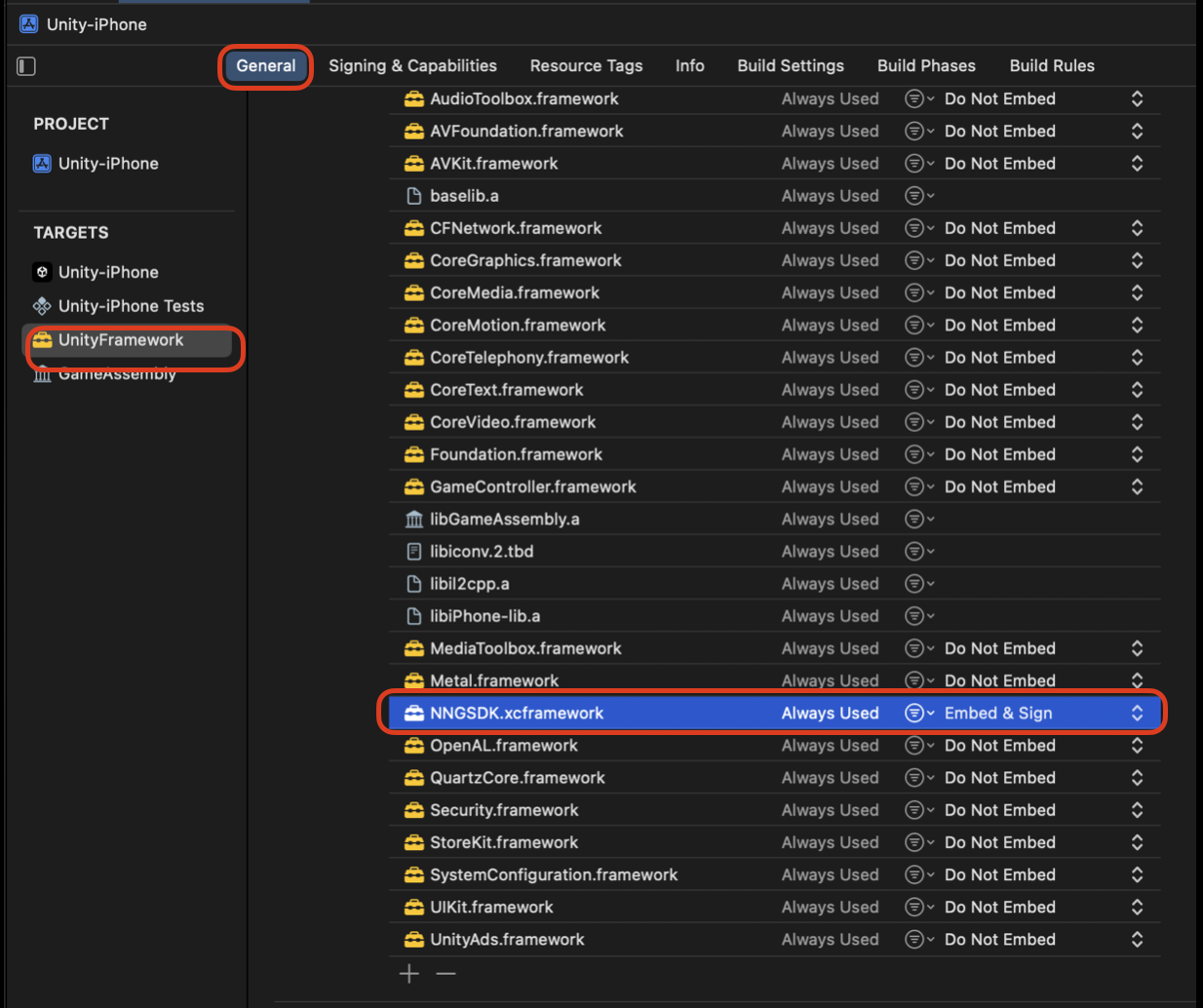Select the libiPhone-lib.a row name
This screenshot has height=1008, width=1203.
485,616
